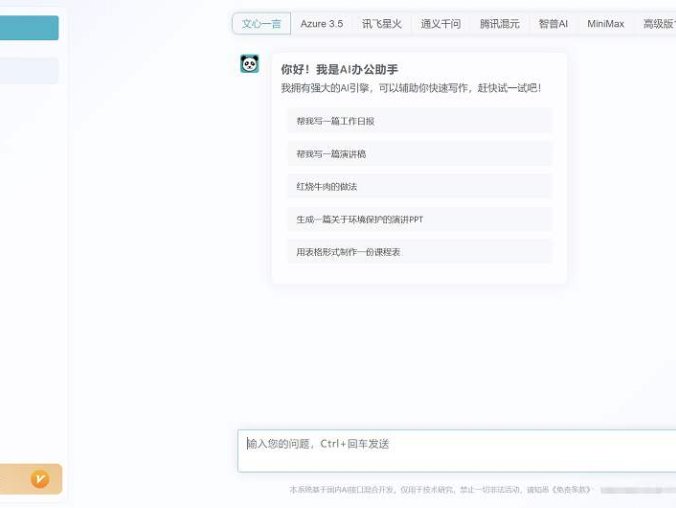The image size is (676, 508).
Task: Click the panda assistant avatar
Action: point(250,64)
